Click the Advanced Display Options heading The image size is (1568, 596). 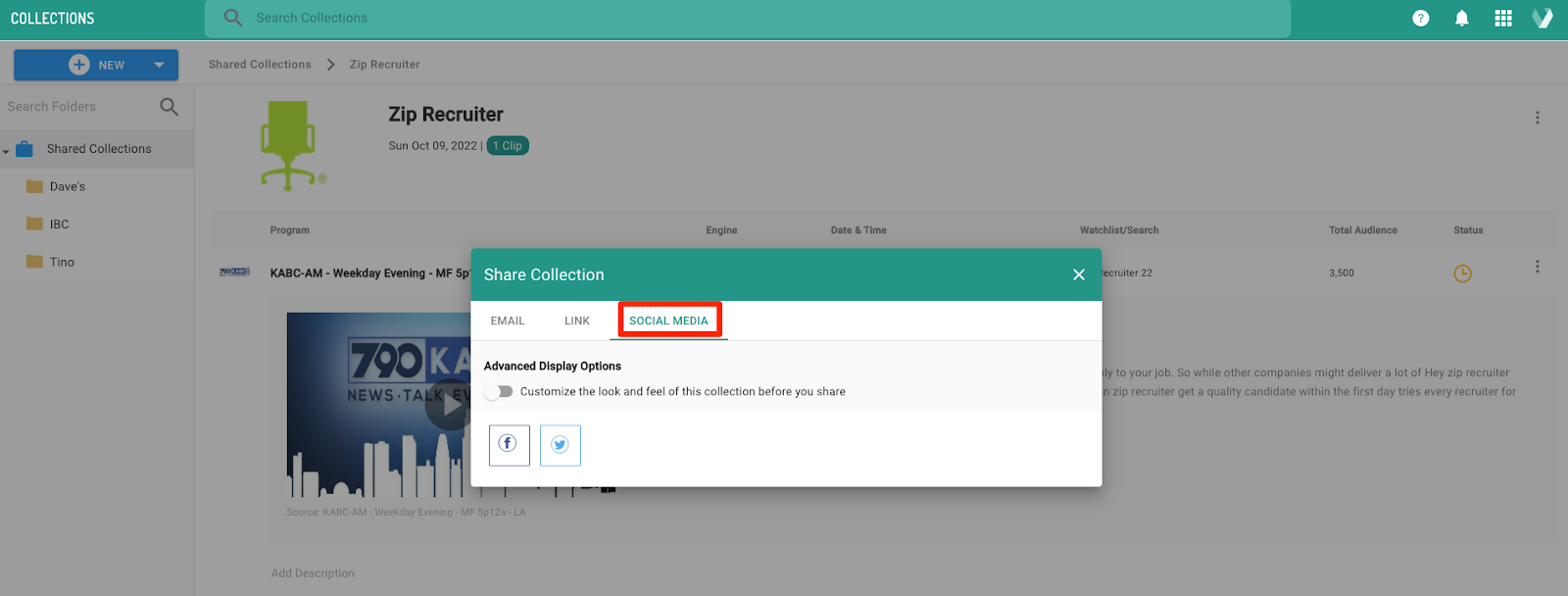click(x=553, y=367)
